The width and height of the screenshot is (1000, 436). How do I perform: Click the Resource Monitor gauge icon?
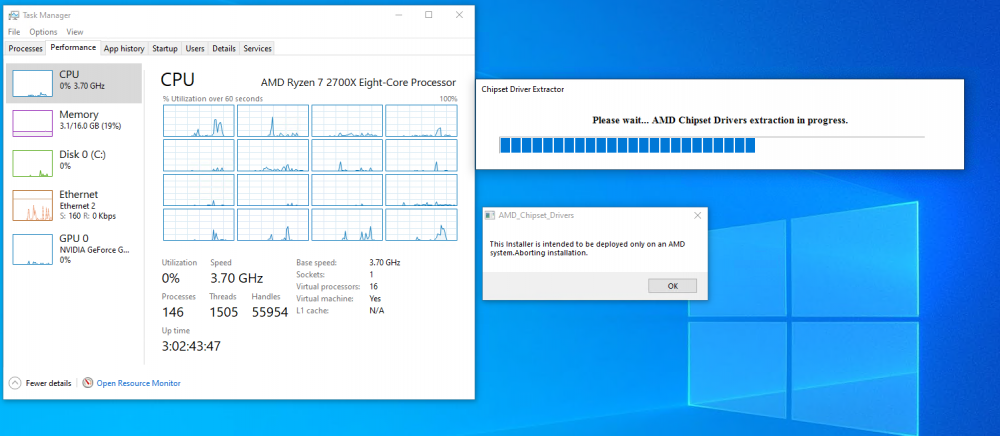click(88, 383)
